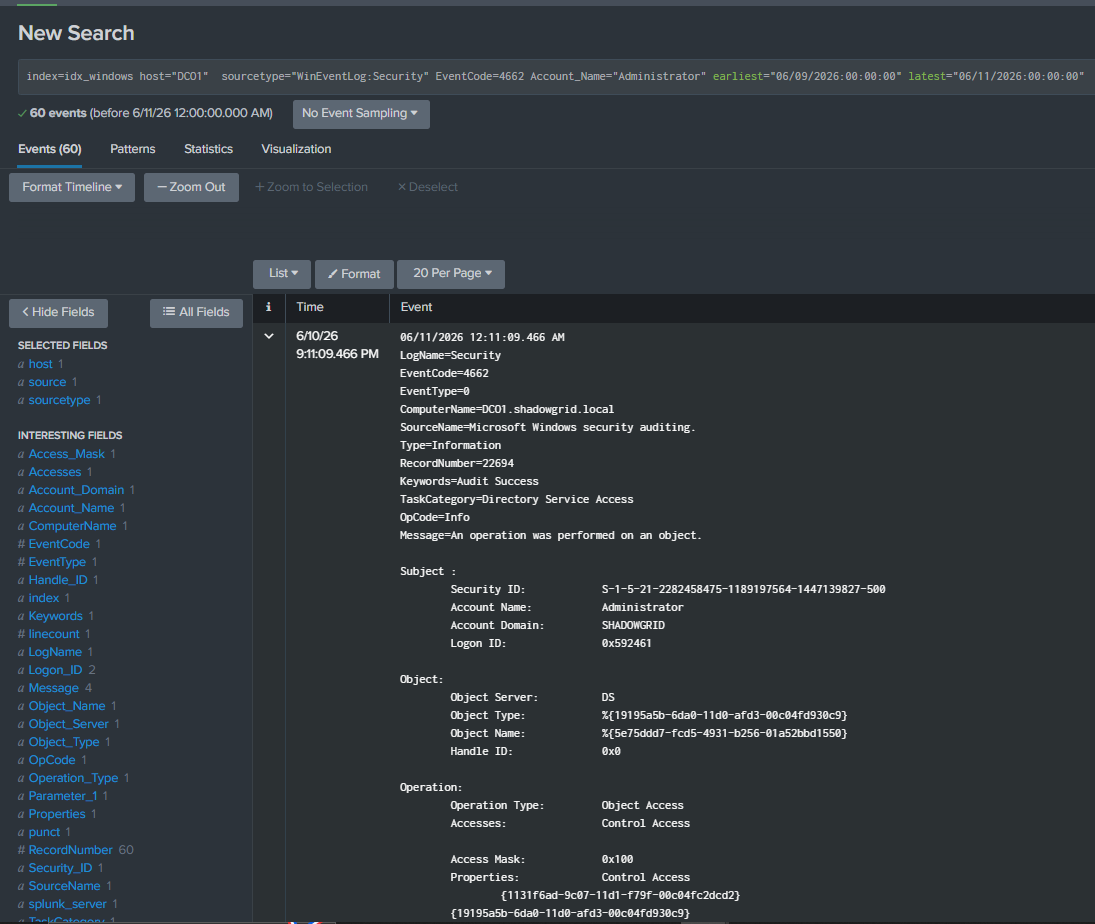The image size is (1095, 924).
Task: Click the info column header icon
Action: [x=268, y=307]
